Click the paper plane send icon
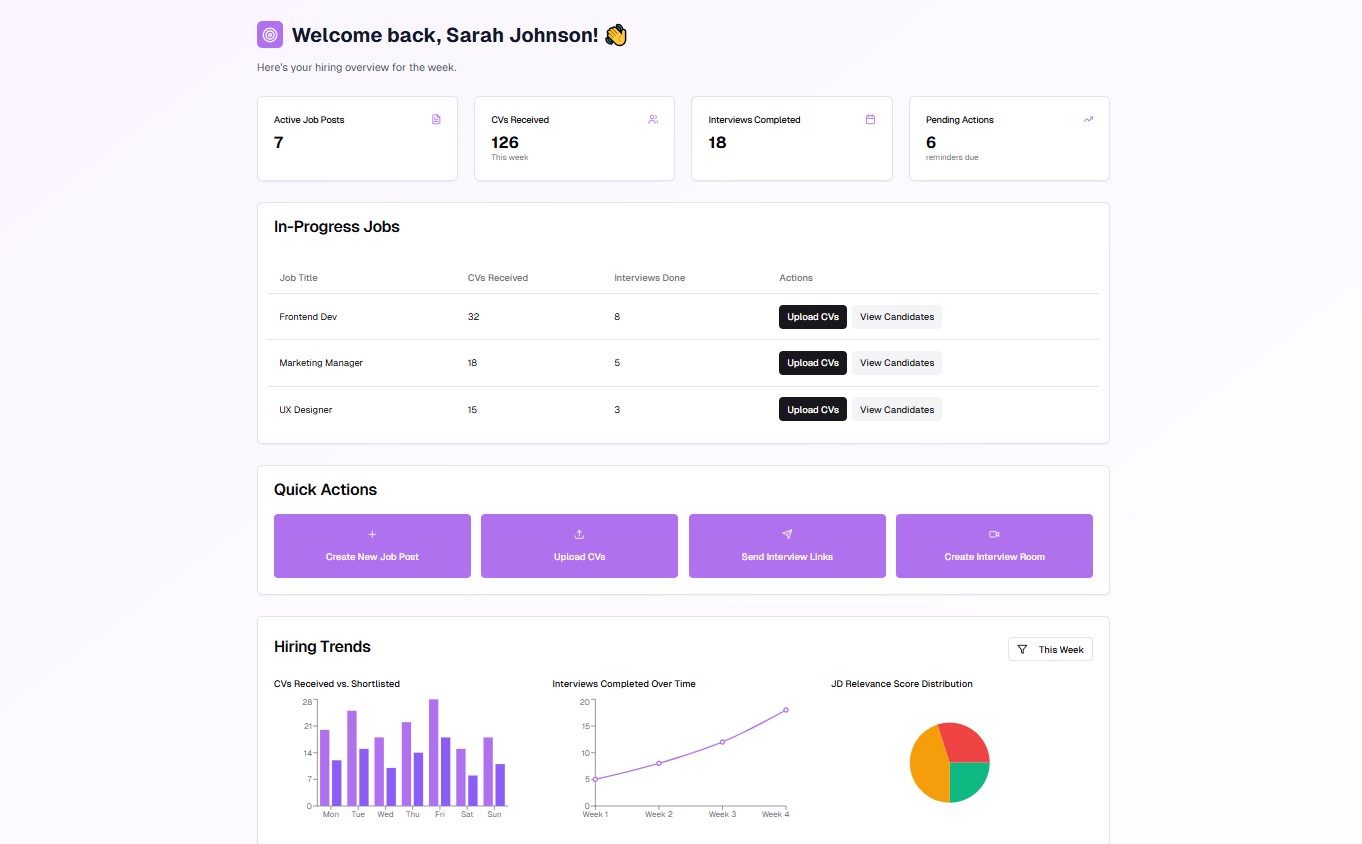Image resolution: width=1362 pixels, height=844 pixels. 787,534
